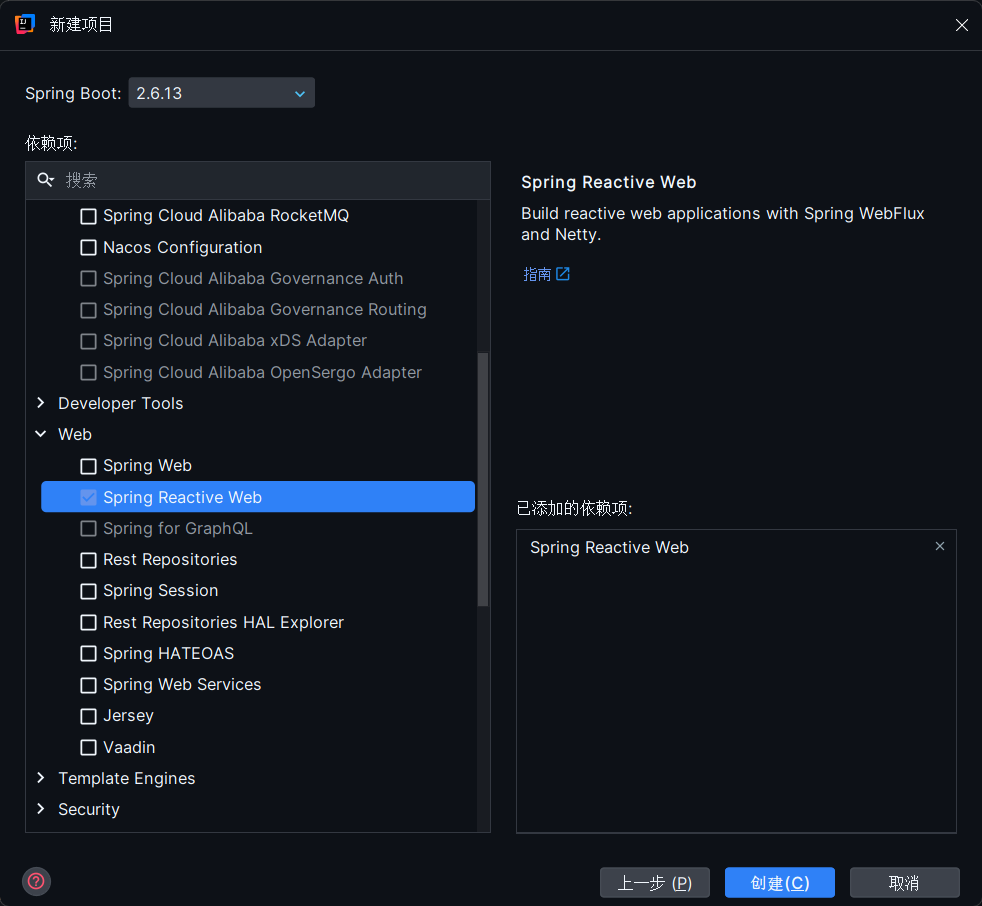
Task: Open the 指南 guide link
Action: pos(537,274)
